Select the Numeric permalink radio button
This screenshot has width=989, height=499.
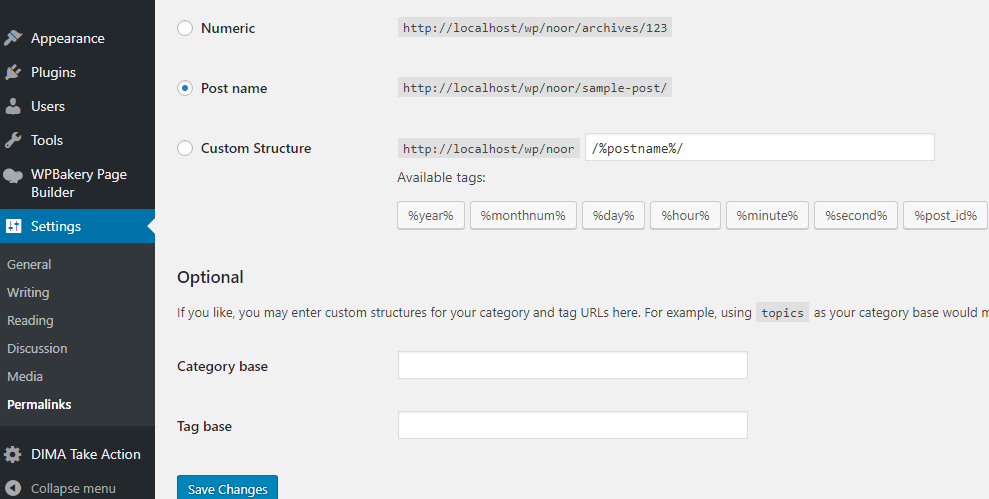(185, 28)
